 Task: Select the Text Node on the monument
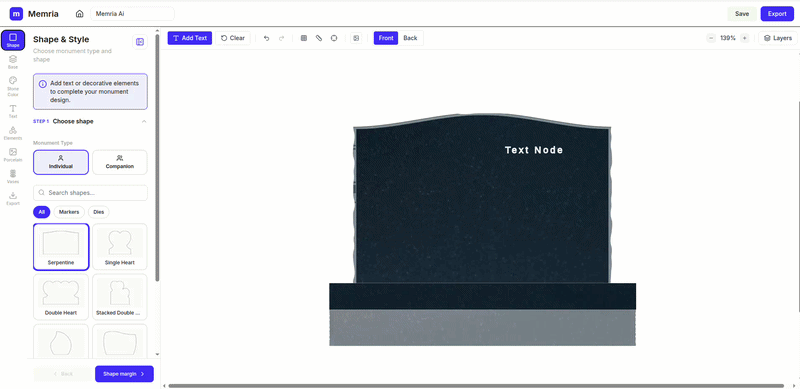tap(534, 150)
